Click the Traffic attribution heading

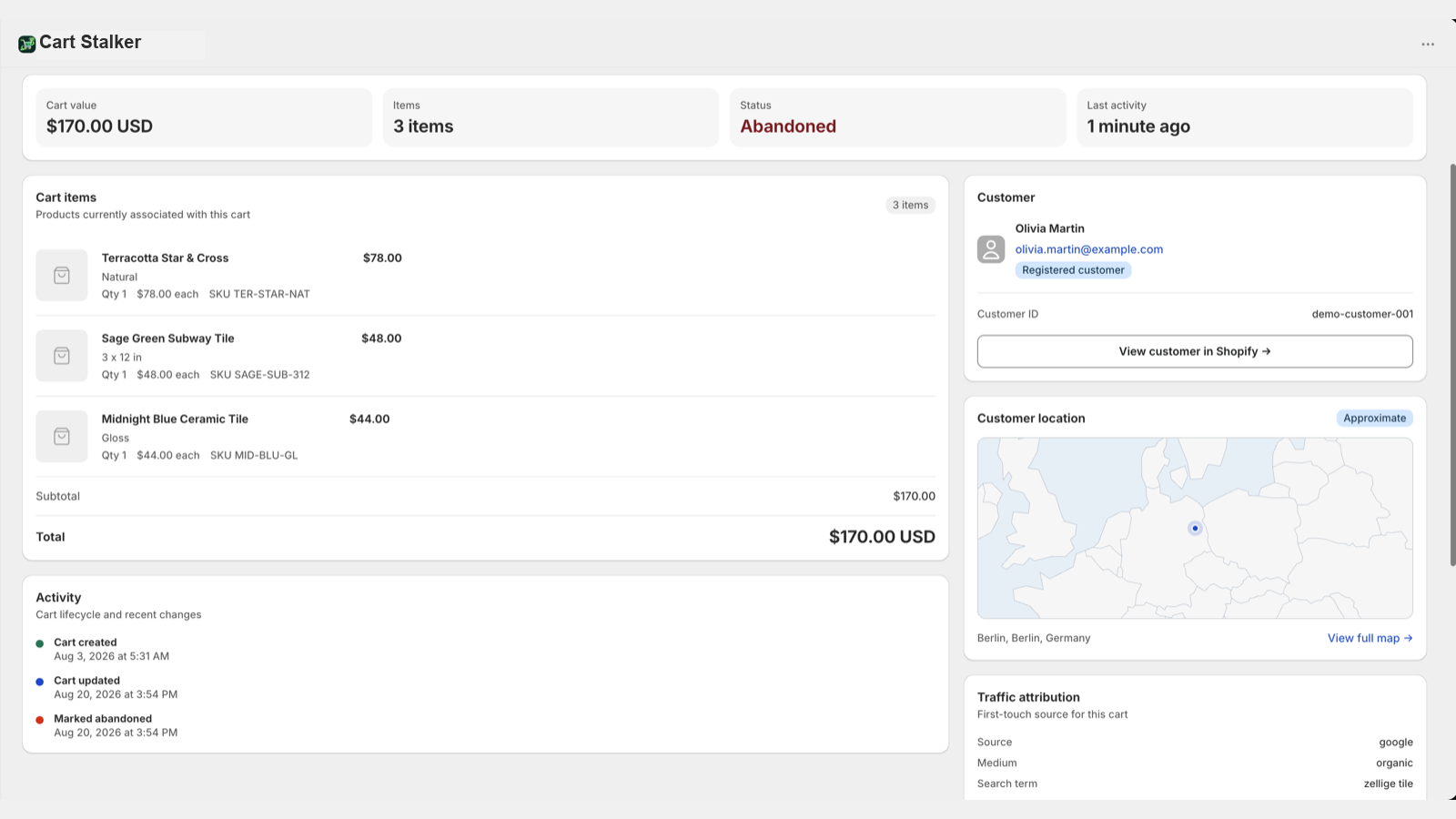(x=1028, y=697)
